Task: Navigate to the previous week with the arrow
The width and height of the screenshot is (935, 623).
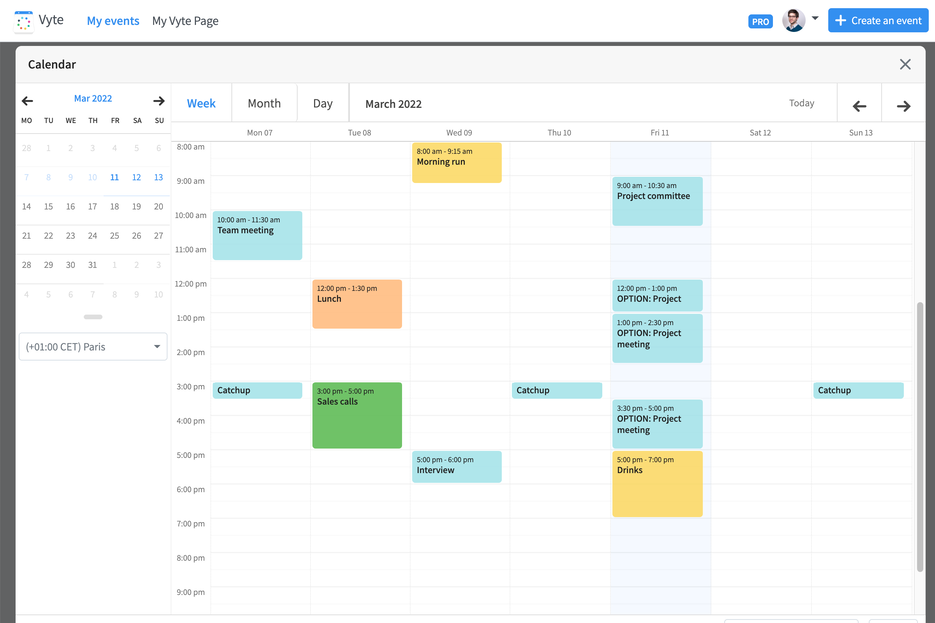Action: click(x=859, y=103)
